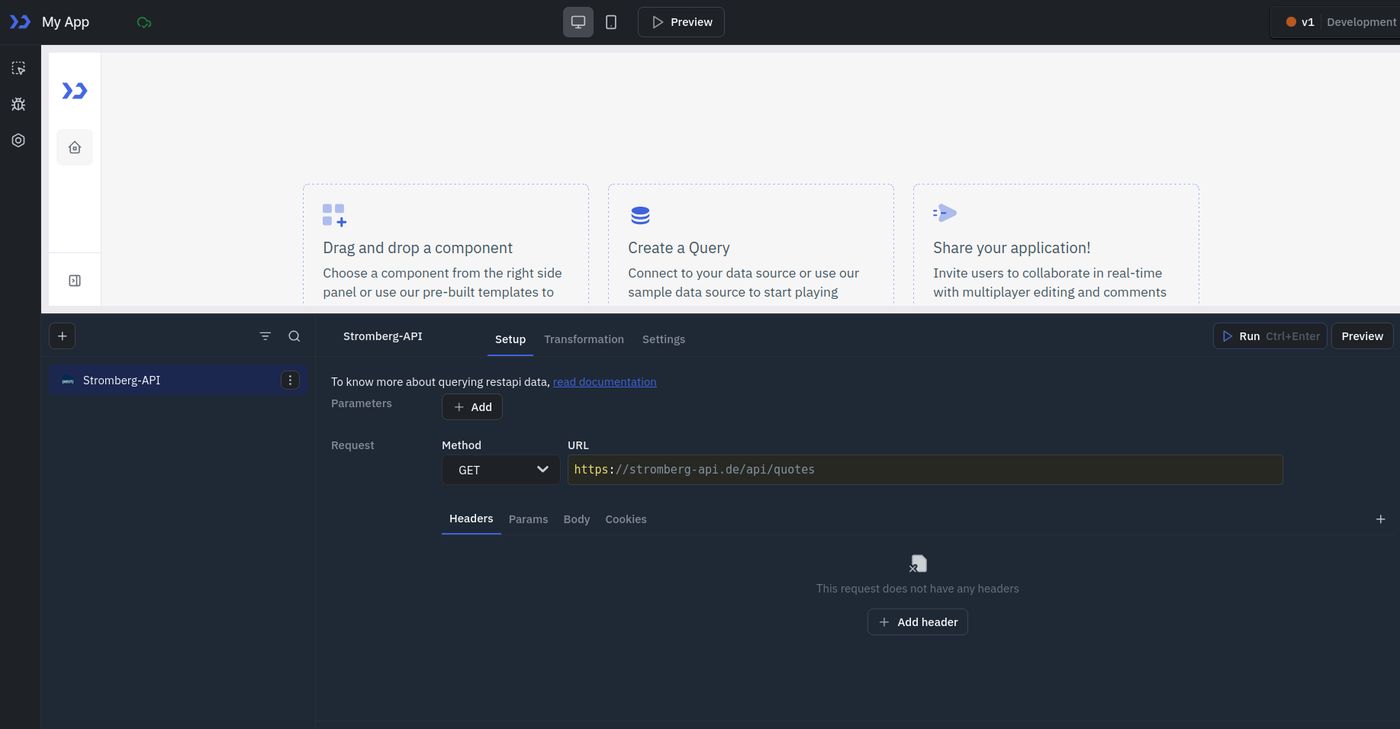Open the v1 version dropdown
This screenshot has height=729, width=1400.
[1303, 22]
